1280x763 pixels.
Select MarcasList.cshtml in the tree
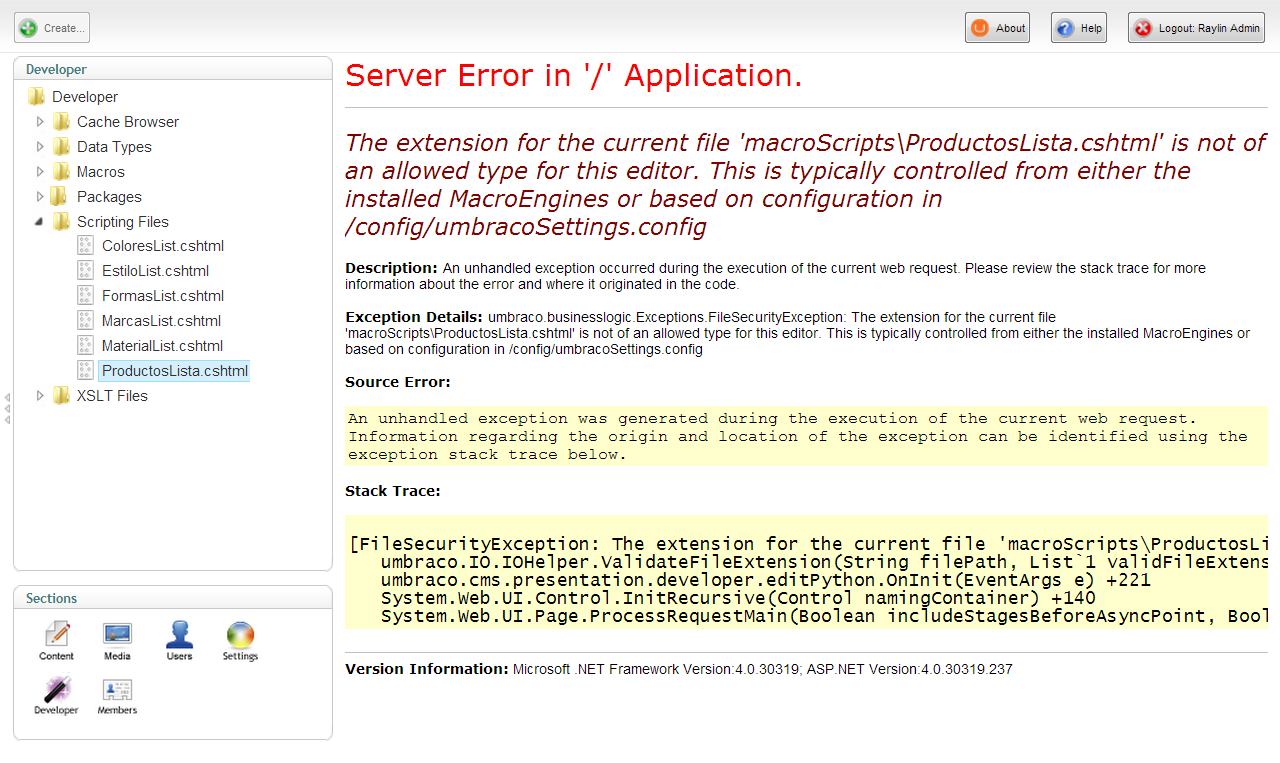(x=161, y=320)
